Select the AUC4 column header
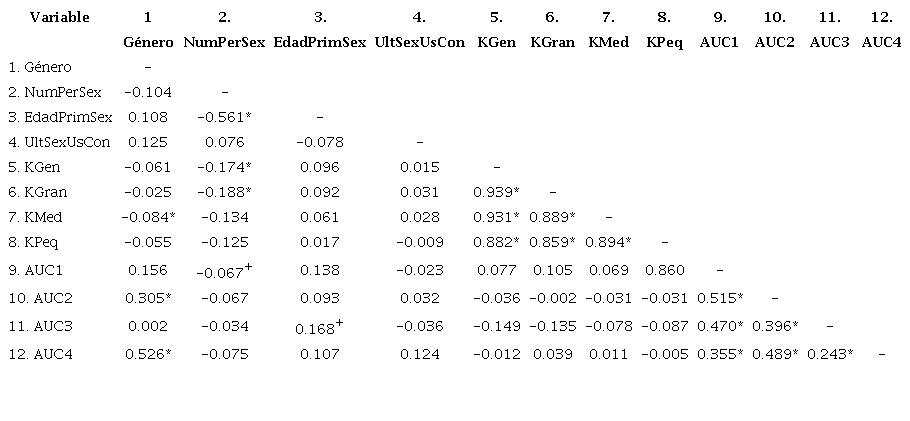910x421 pixels. pyautogui.click(x=881, y=43)
